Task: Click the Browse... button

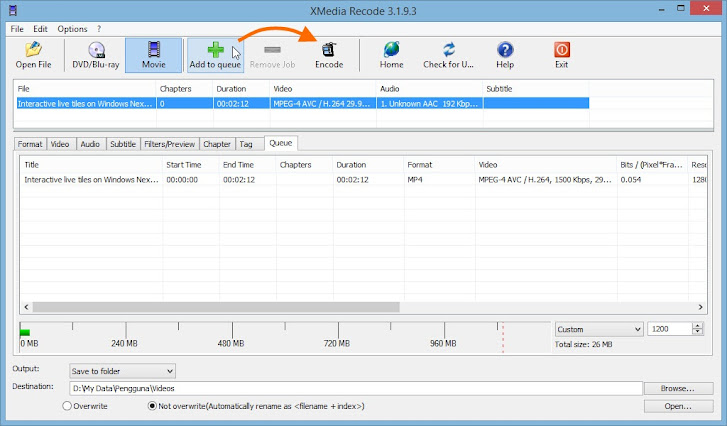Action: click(x=678, y=388)
